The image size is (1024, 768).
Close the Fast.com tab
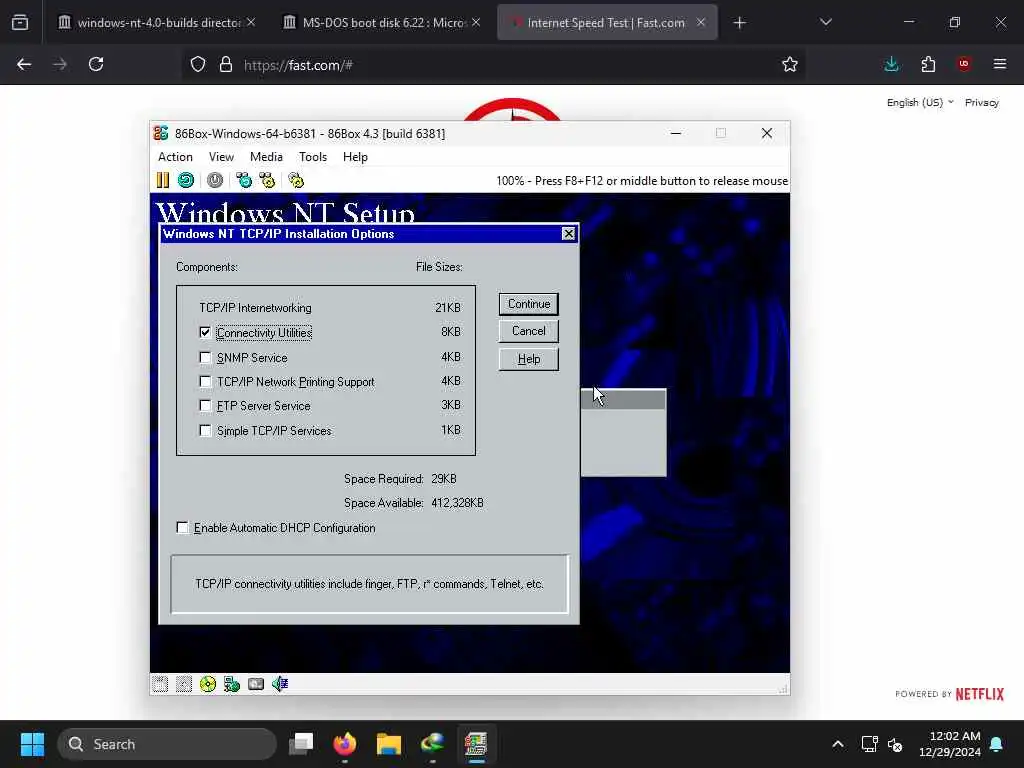coord(701,23)
